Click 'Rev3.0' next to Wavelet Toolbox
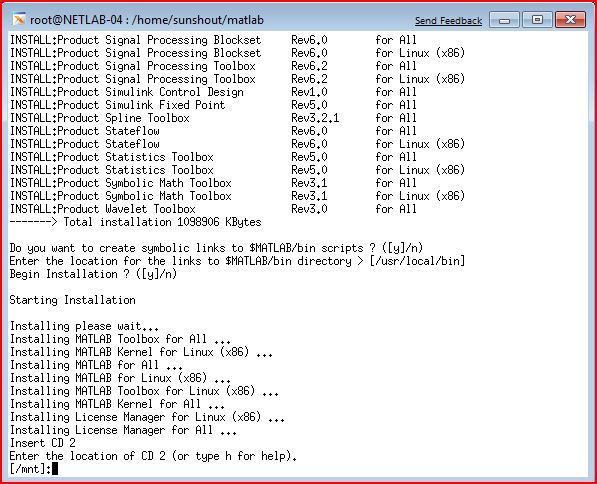Screen dimensions: 597x484 pos(309,209)
